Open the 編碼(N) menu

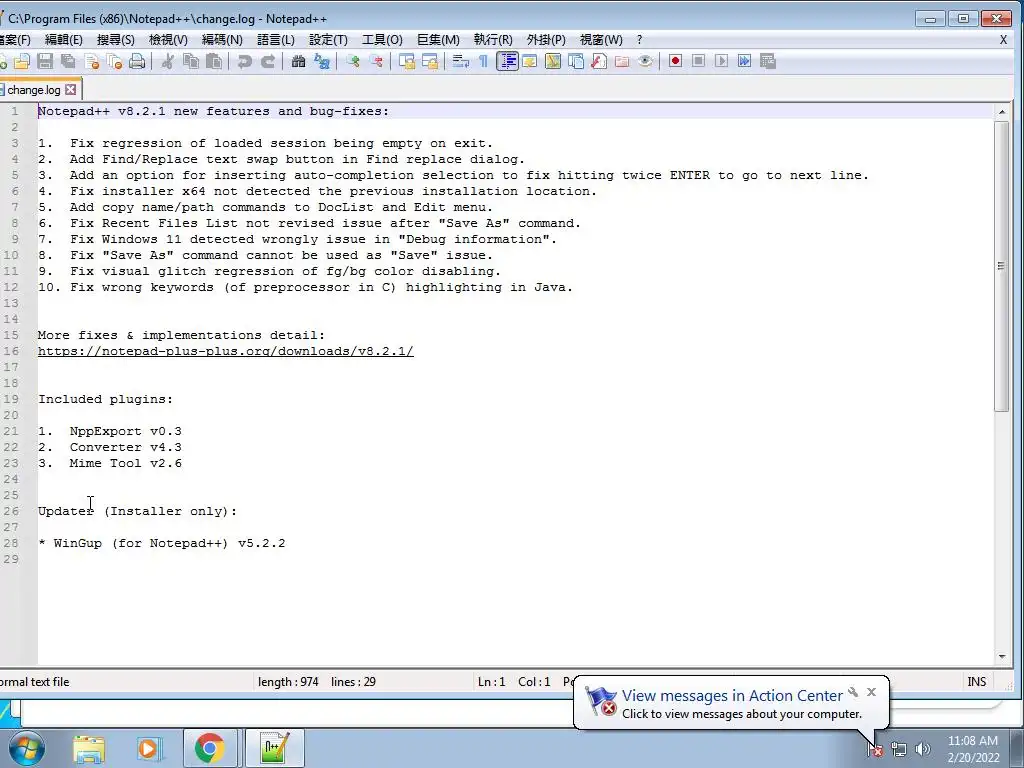(222, 40)
